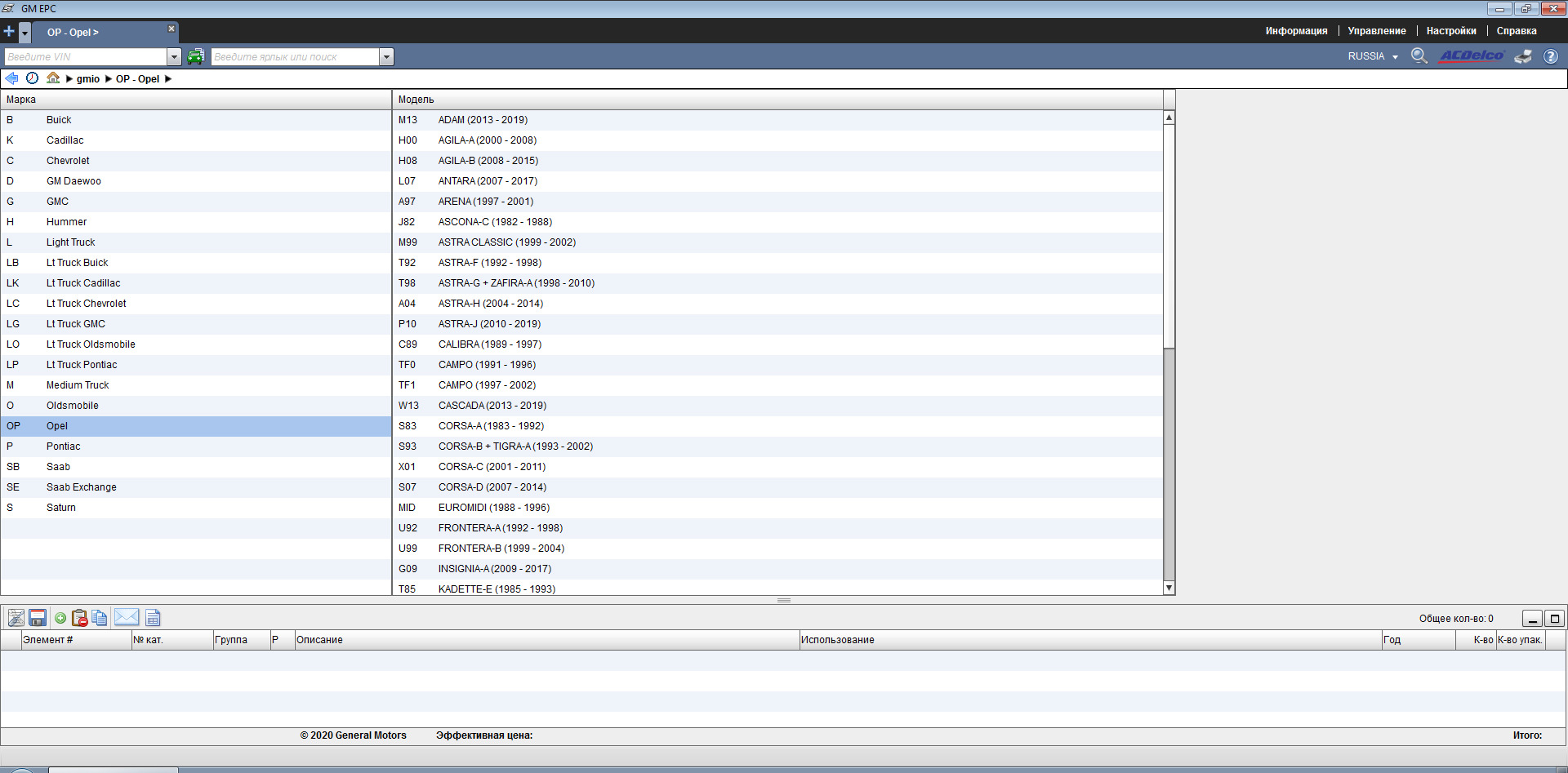Click the save floppy disk icon
Screen dimensions: 1568x773
coord(38,618)
